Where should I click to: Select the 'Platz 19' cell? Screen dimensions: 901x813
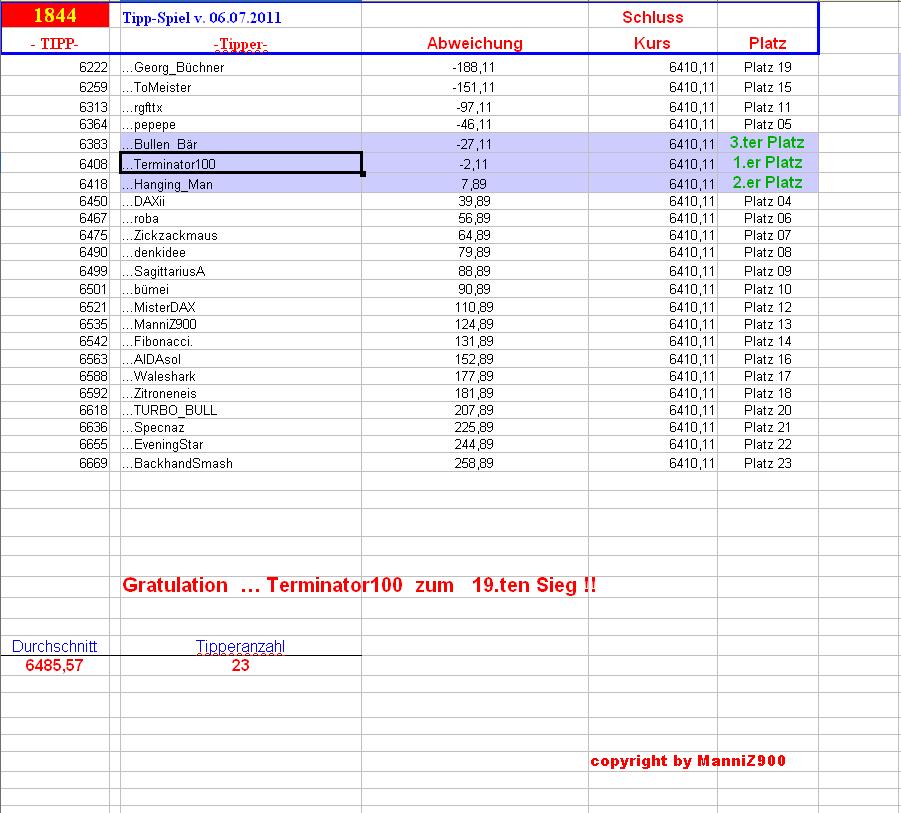(x=768, y=67)
